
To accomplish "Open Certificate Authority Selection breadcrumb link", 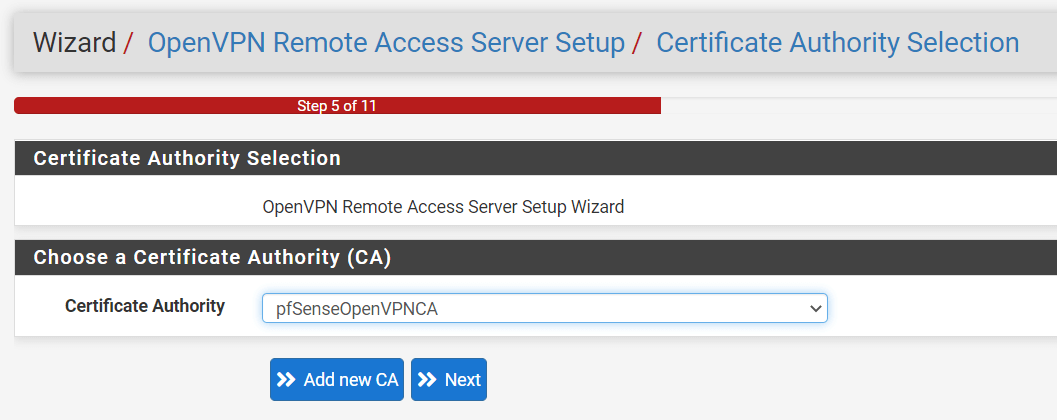I will tap(838, 42).
